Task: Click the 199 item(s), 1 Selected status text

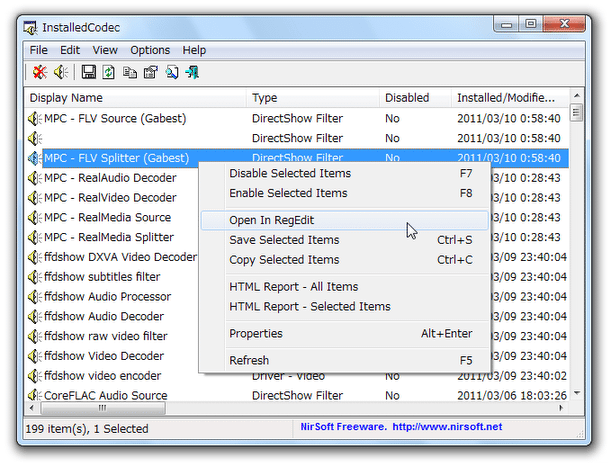Action: coord(87,429)
